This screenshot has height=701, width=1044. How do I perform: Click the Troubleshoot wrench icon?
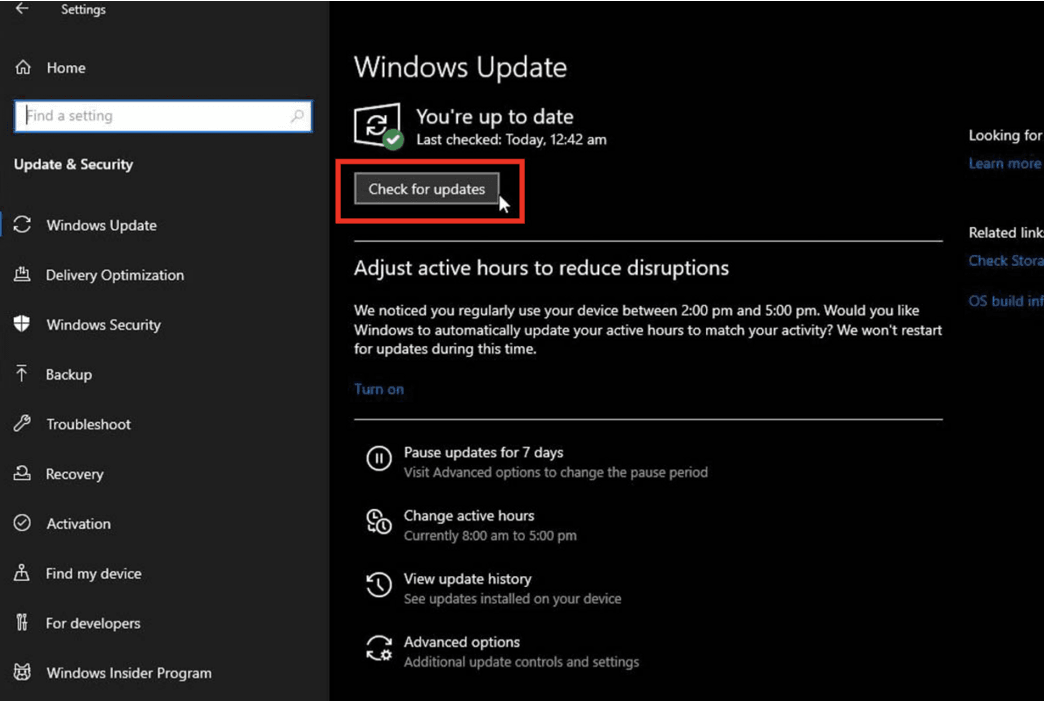22,423
